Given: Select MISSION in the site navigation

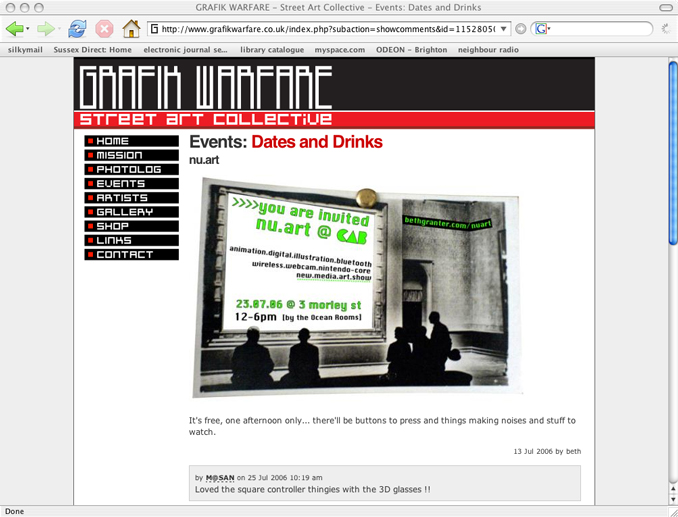Looking at the screenshot, I should (x=131, y=155).
